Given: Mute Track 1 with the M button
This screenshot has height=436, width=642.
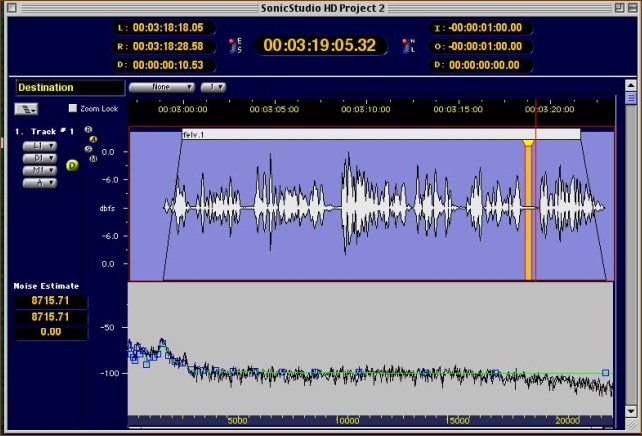Looking at the screenshot, I should 93,158.
